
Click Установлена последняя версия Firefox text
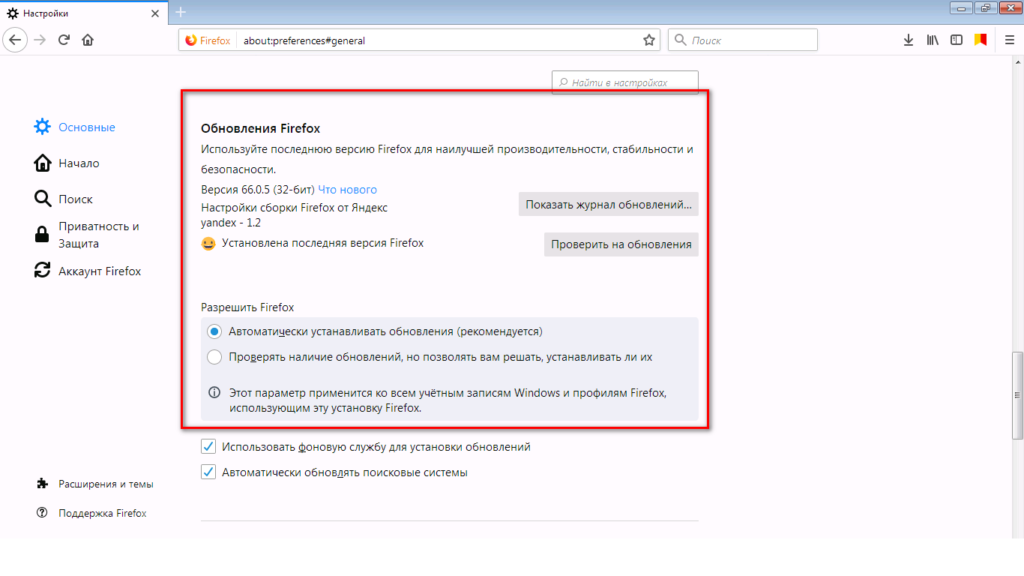323,243
